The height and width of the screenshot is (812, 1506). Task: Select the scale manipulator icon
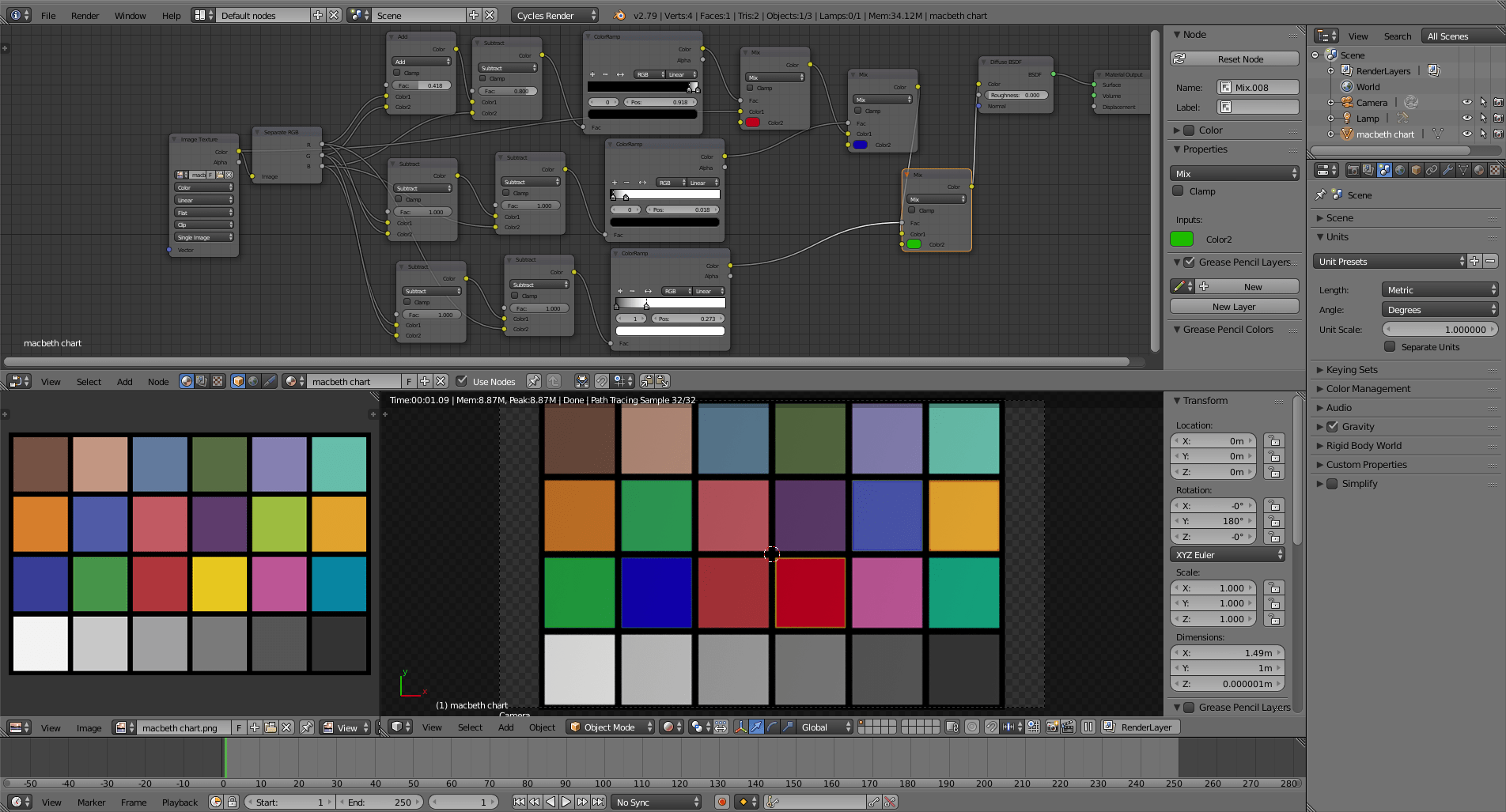click(x=788, y=727)
